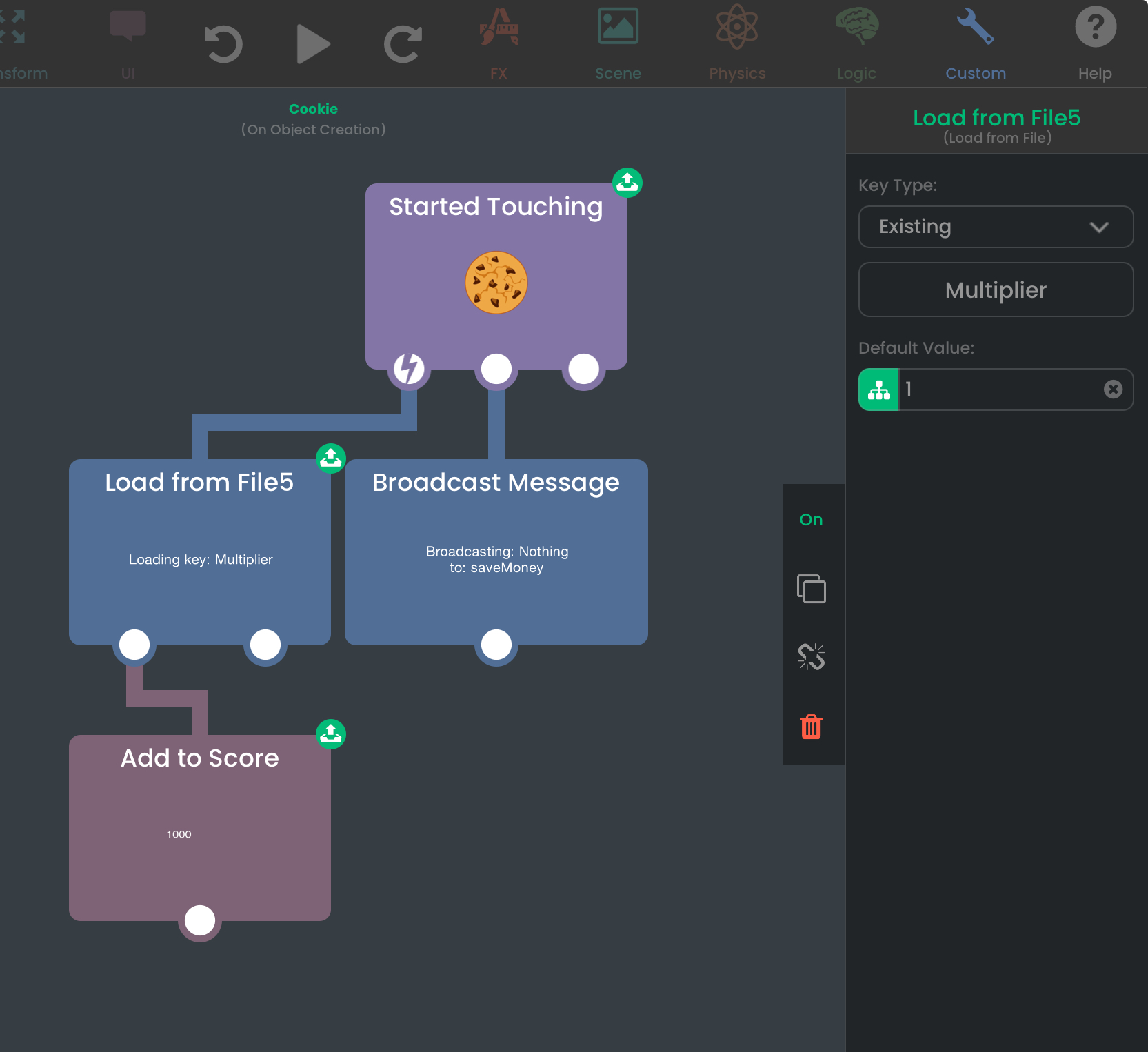Select the Broadcast Message node

496,552
